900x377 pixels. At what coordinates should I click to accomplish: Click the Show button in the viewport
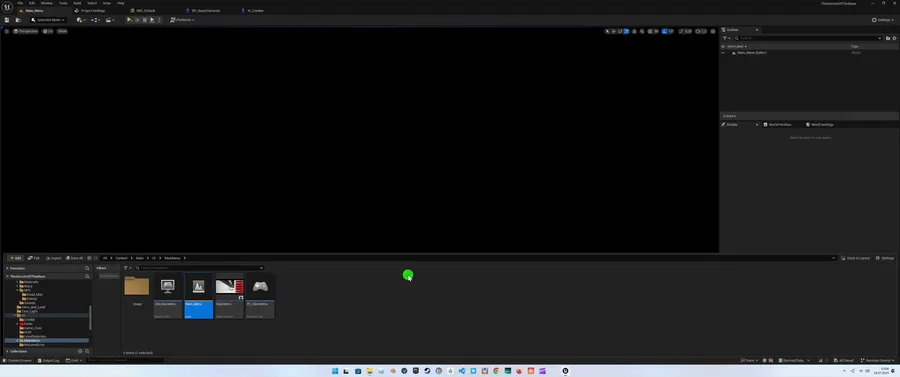pos(62,31)
